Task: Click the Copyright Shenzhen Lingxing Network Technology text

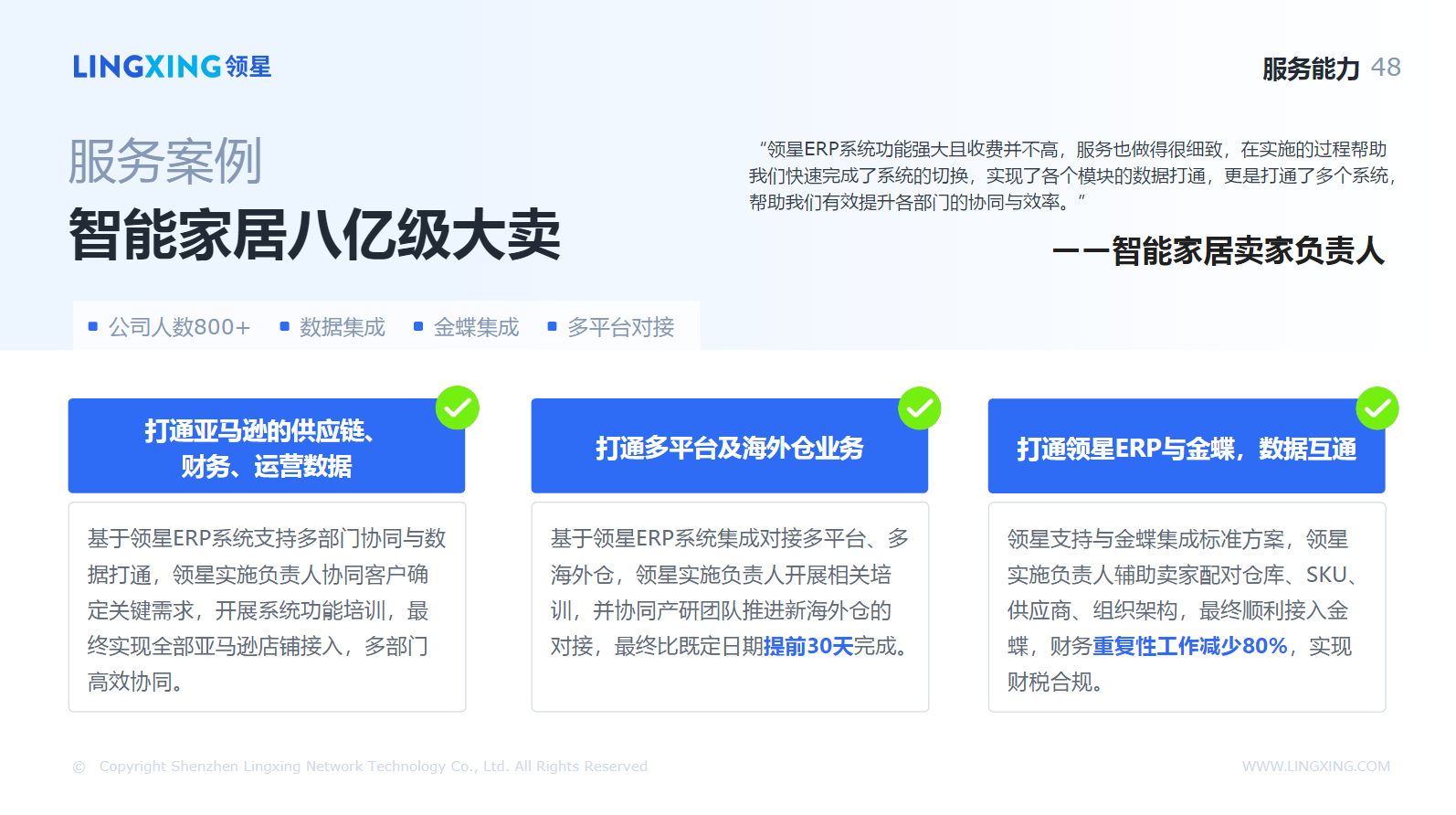Action: pyautogui.click(x=374, y=767)
